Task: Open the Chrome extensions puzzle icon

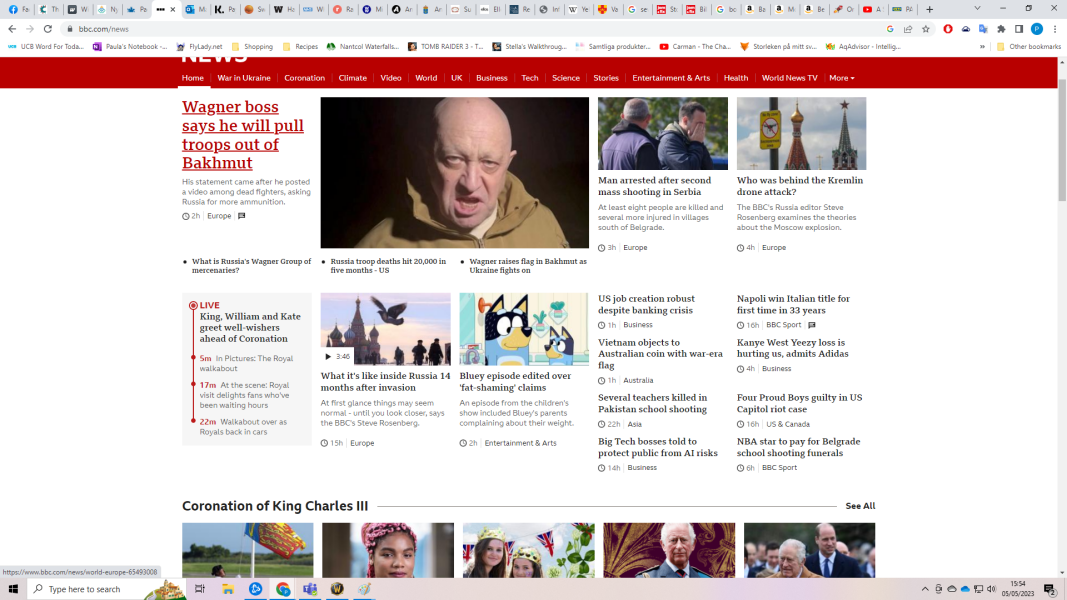Action: (1001, 29)
